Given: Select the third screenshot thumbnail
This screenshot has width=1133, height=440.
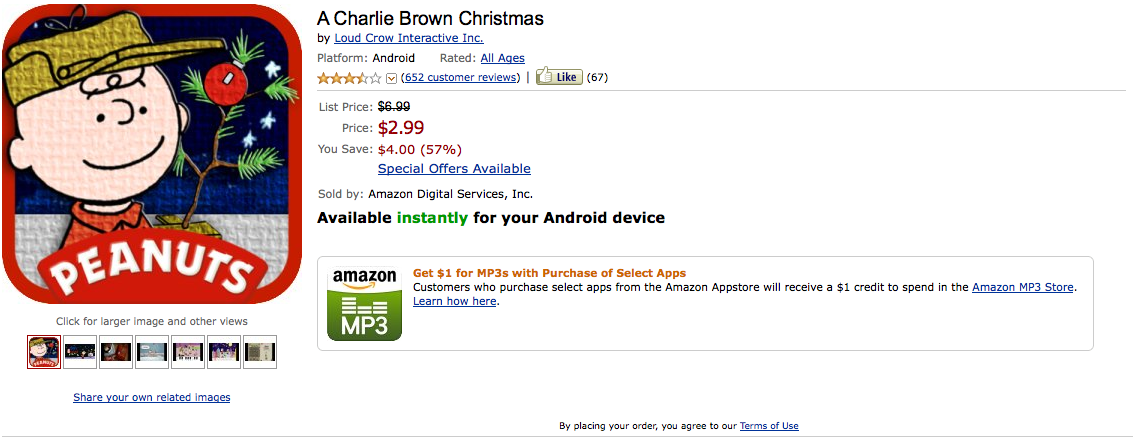Looking at the screenshot, I should 116,352.
